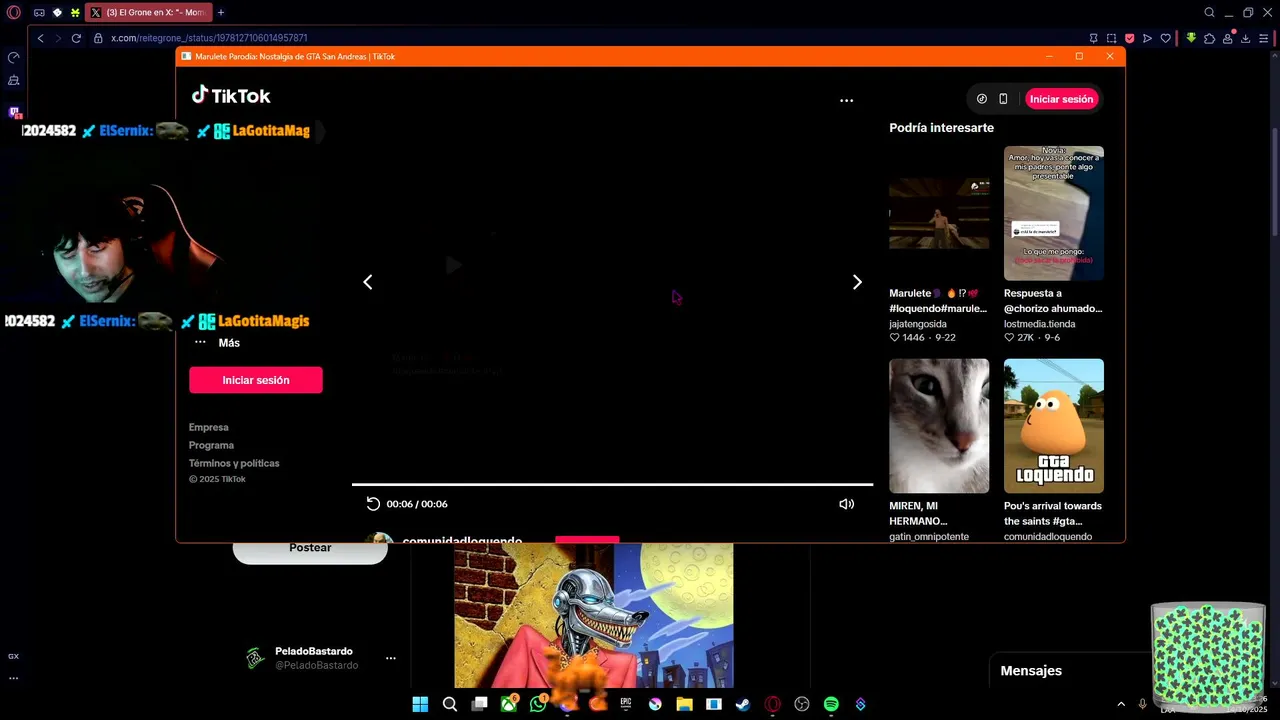Bookmark the page with heart icon
Screen dimensions: 1280x720
1165,38
